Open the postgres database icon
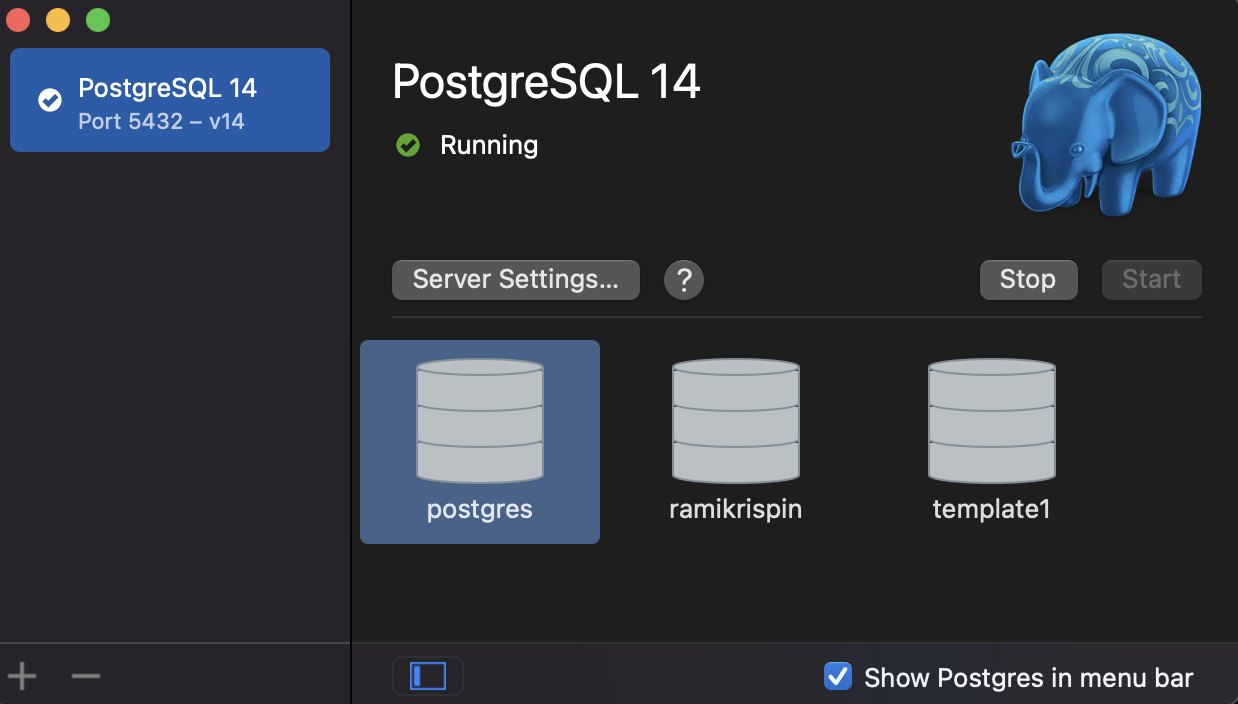1238x704 pixels. (x=480, y=421)
